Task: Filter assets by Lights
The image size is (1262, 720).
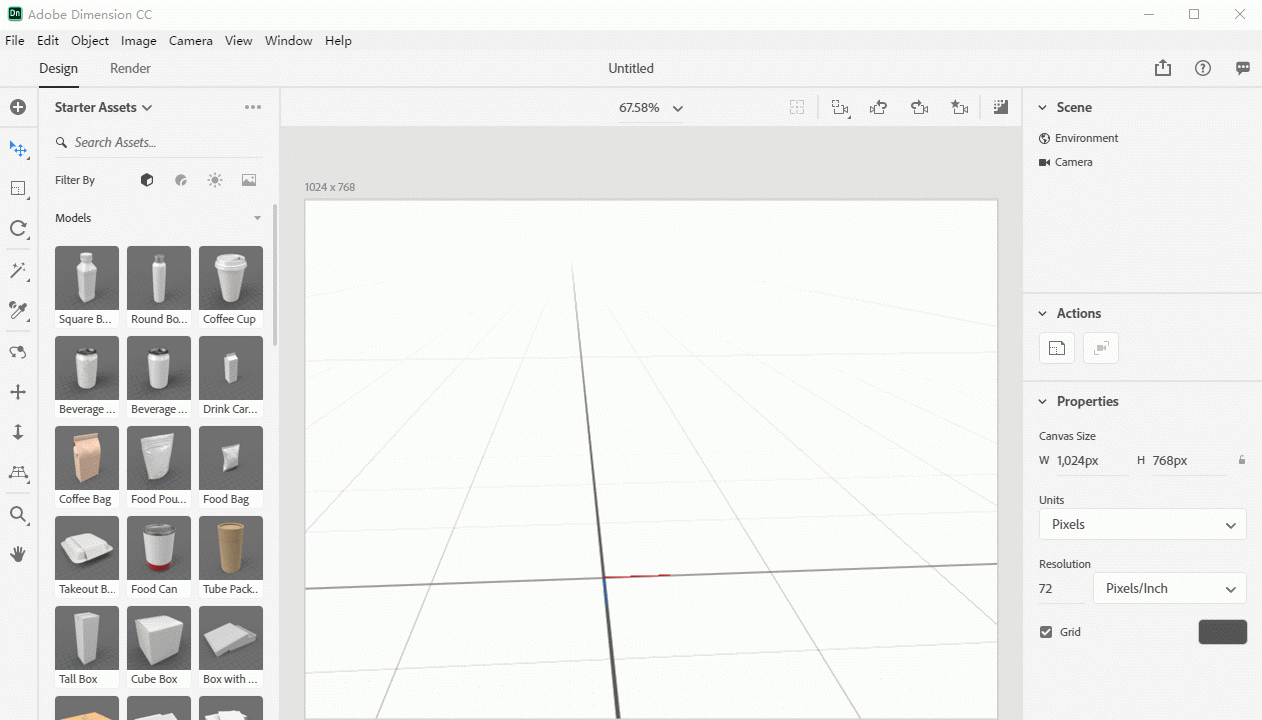Action: point(215,180)
